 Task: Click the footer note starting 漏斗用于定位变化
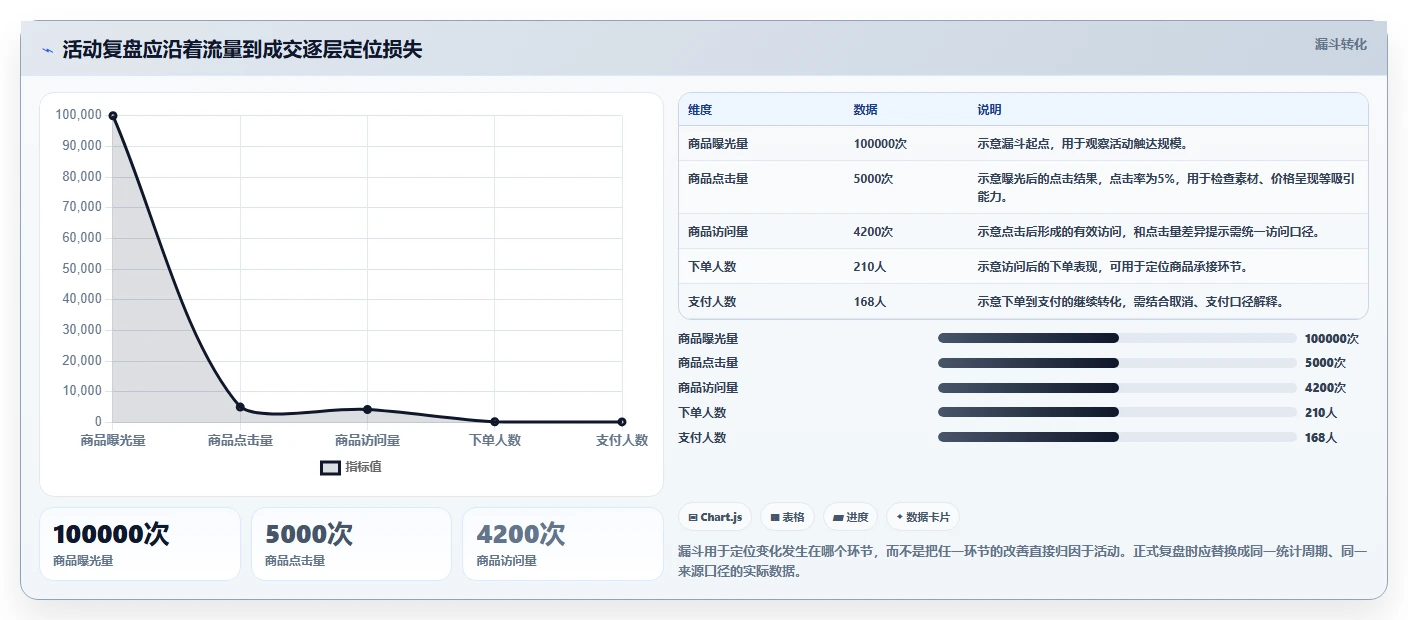pos(1022,562)
